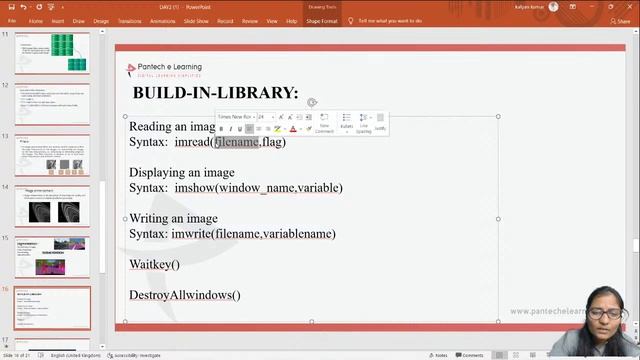Select slide 14 thumbnail with two images
Image resolution: width=640 pixels, height=360 pixels.
tap(52, 206)
